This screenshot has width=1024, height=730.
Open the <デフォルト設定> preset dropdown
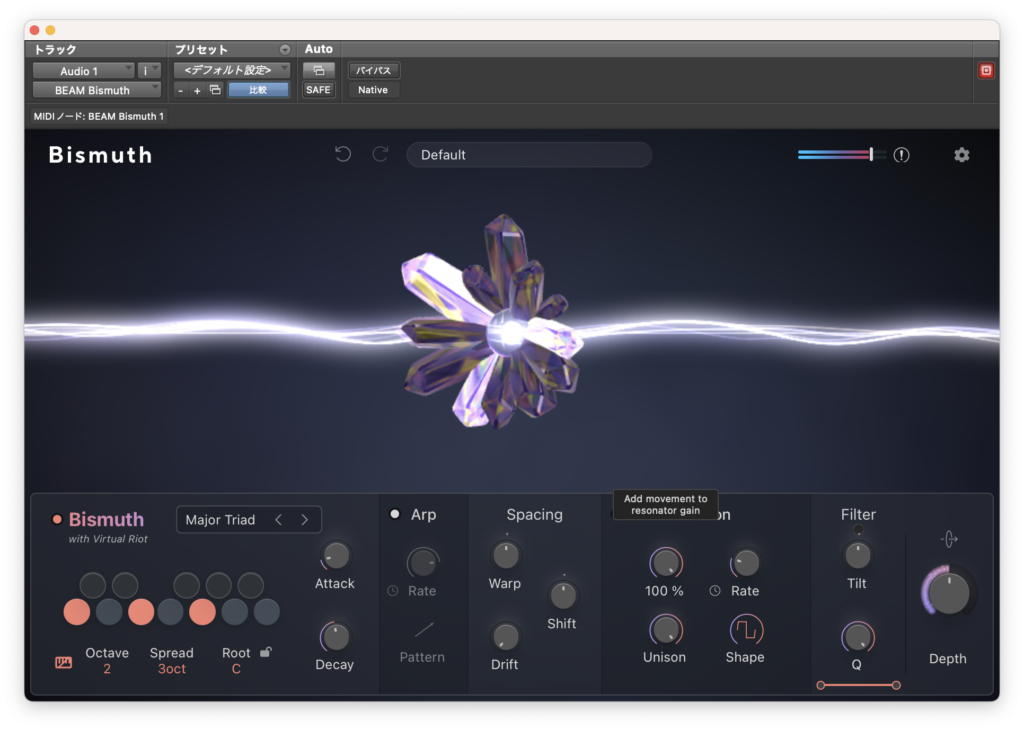232,70
